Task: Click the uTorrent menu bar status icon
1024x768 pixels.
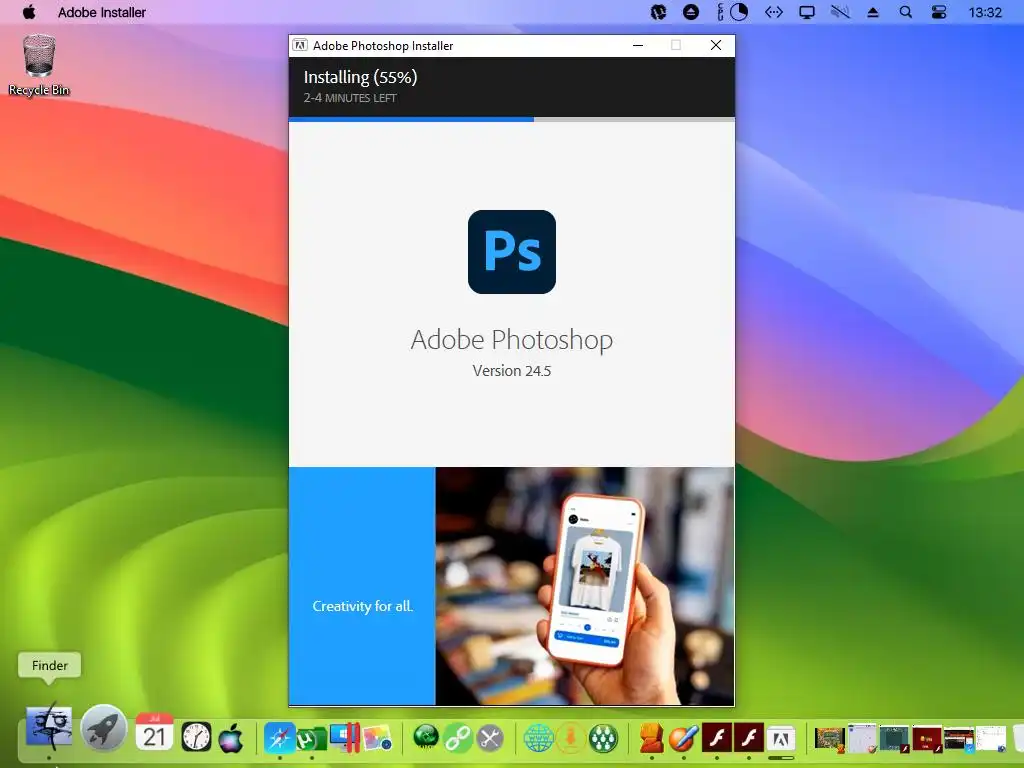Action: click(x=658, y=12)
